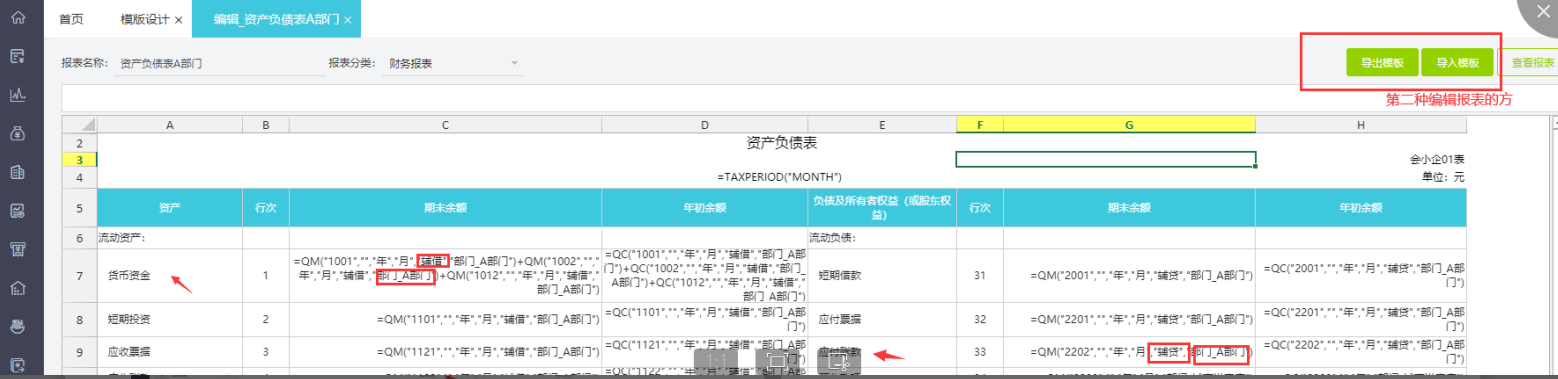Click the 流动资产: cell
The width and height of the screenshot is (1558, 379).
(169, 239)
